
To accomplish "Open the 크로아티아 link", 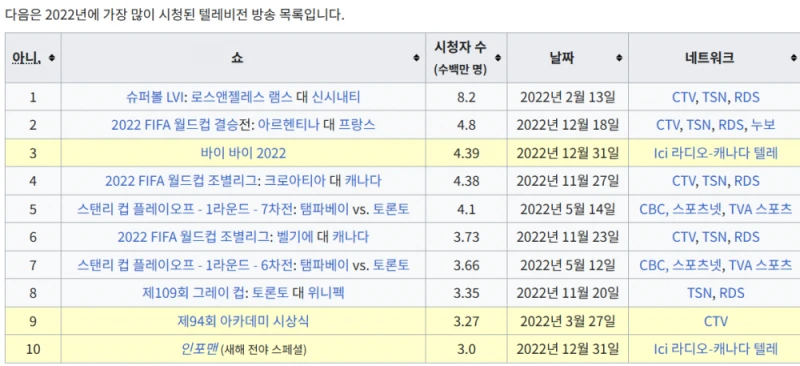I will pyautogui.click(x=294, y=181).
